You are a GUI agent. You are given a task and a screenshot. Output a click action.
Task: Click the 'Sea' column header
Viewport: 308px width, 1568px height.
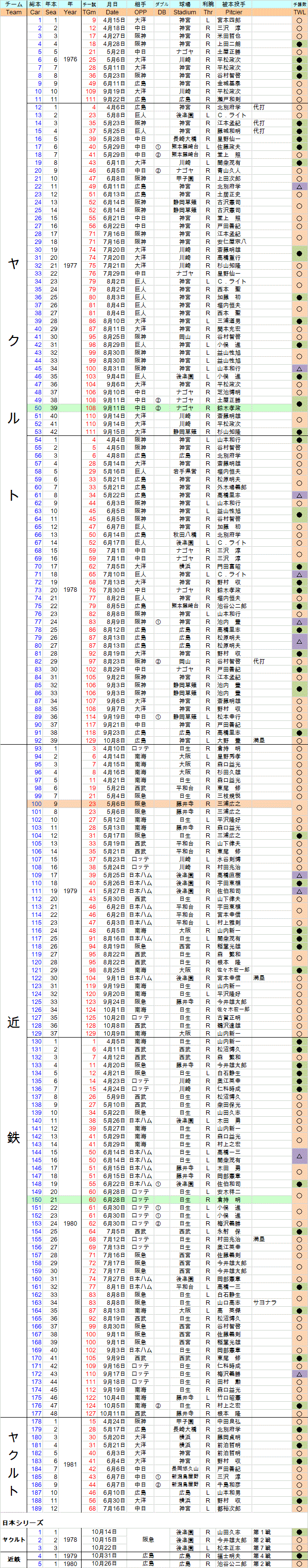51,12
